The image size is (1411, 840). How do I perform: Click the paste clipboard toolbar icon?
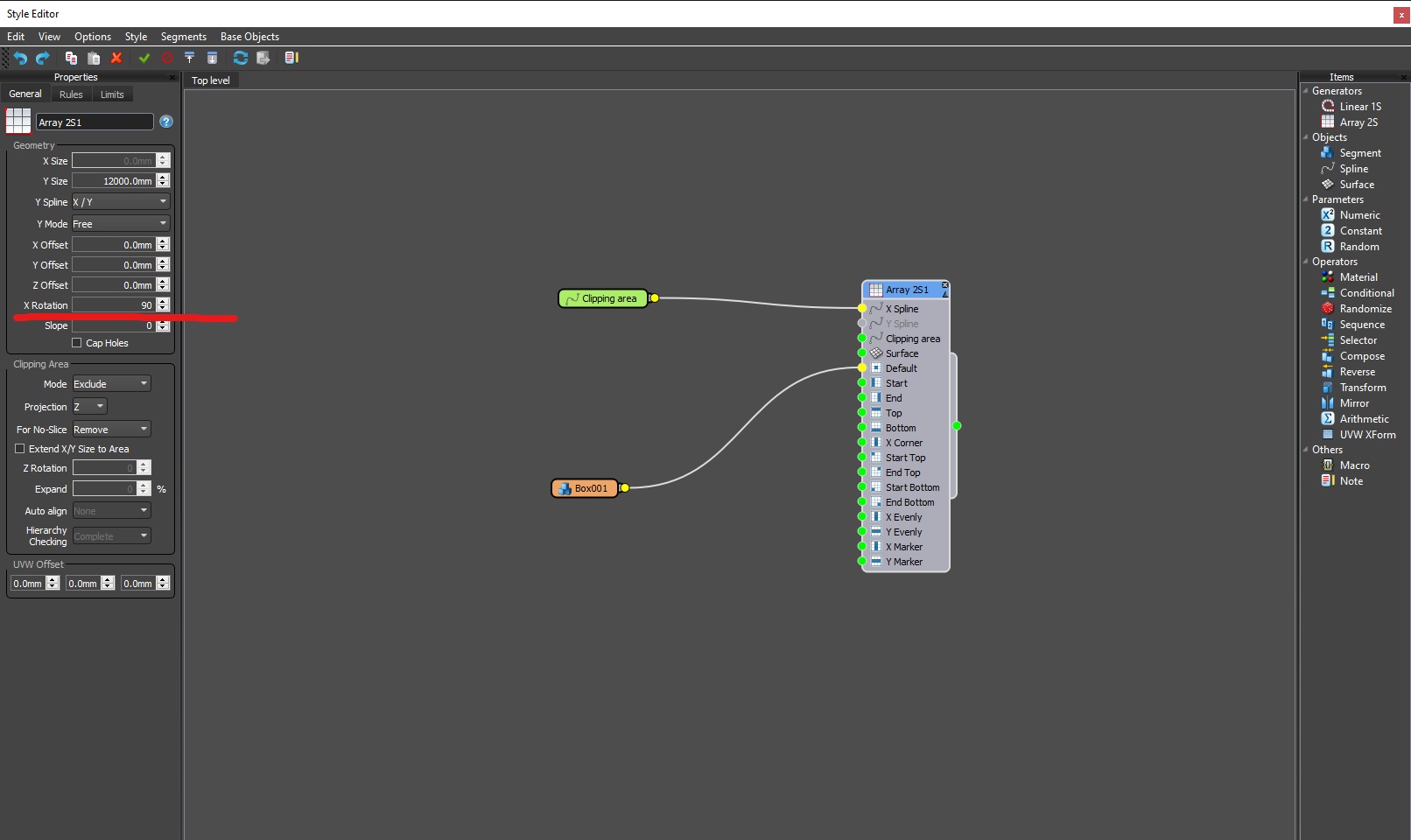(x=94, y=58)
